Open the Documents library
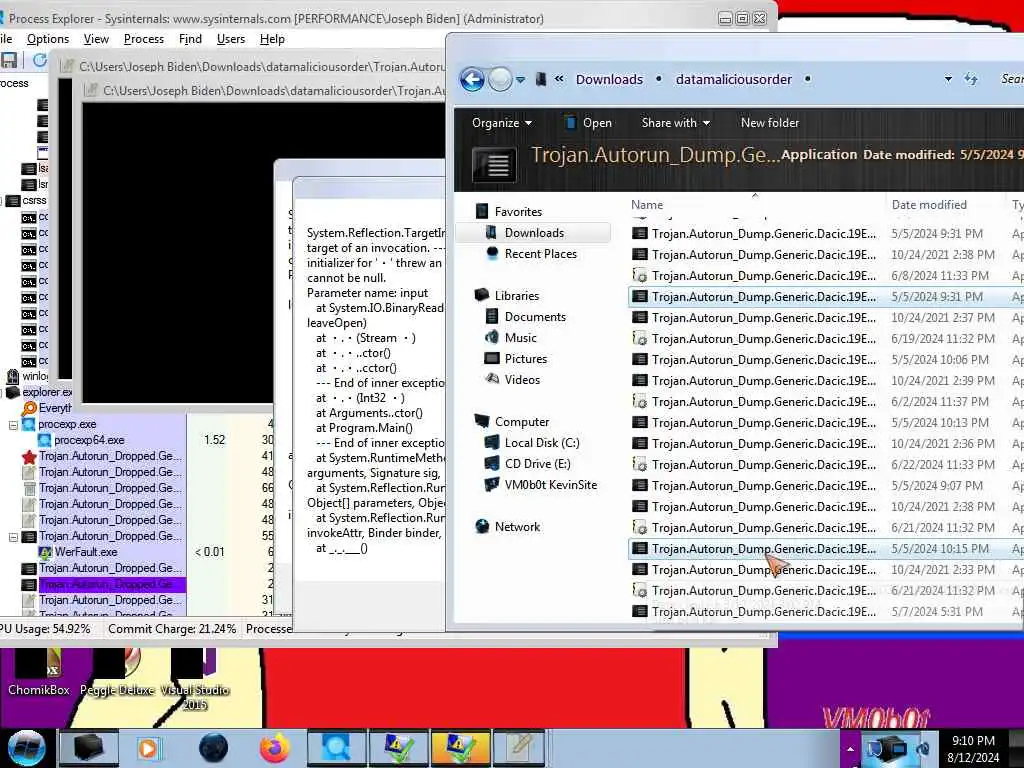Screen dimensions: 1024x768 (535, 317)
